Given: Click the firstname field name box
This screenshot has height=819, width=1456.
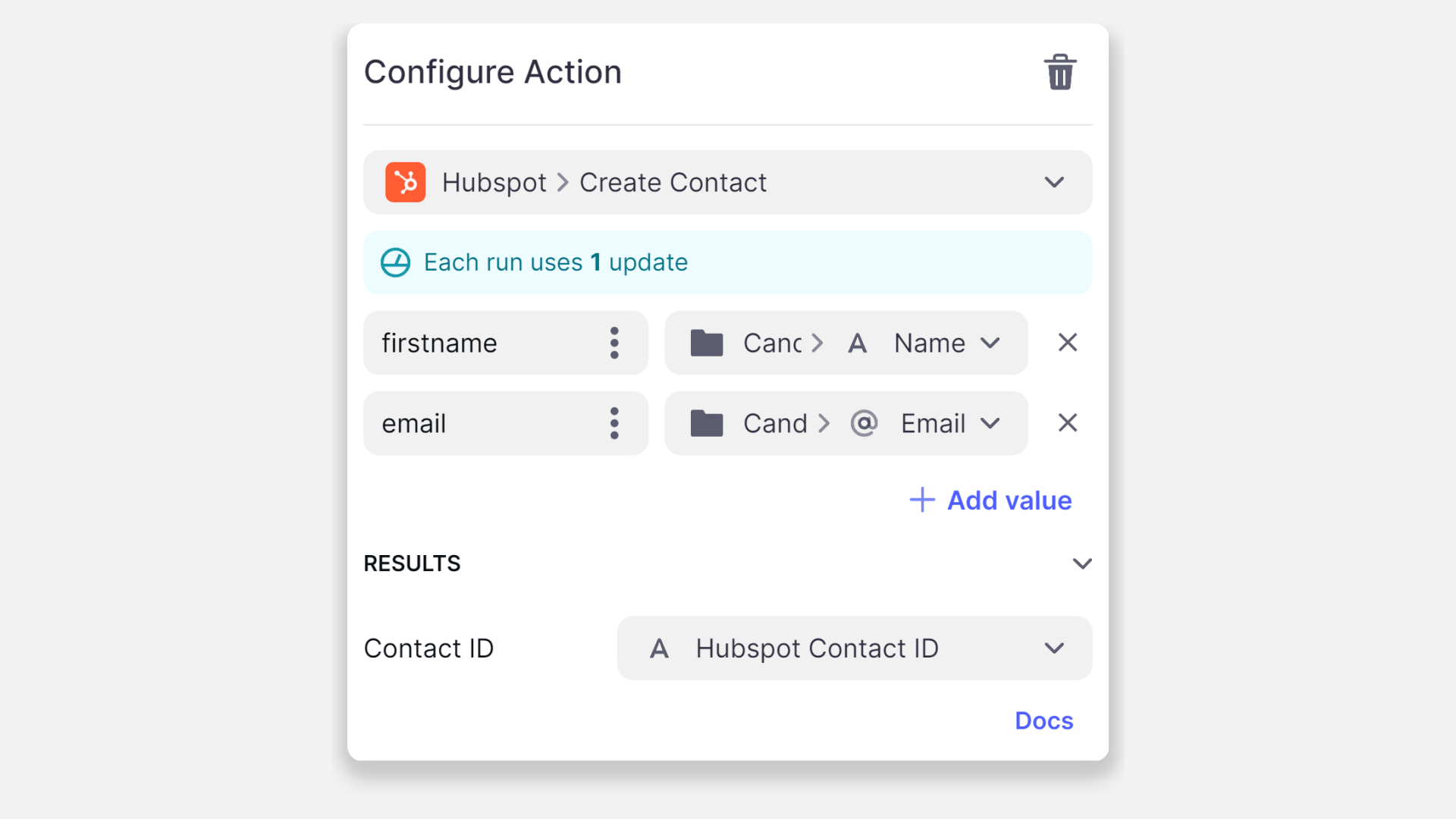Looking at the screenshot, I should pos(485,343).
